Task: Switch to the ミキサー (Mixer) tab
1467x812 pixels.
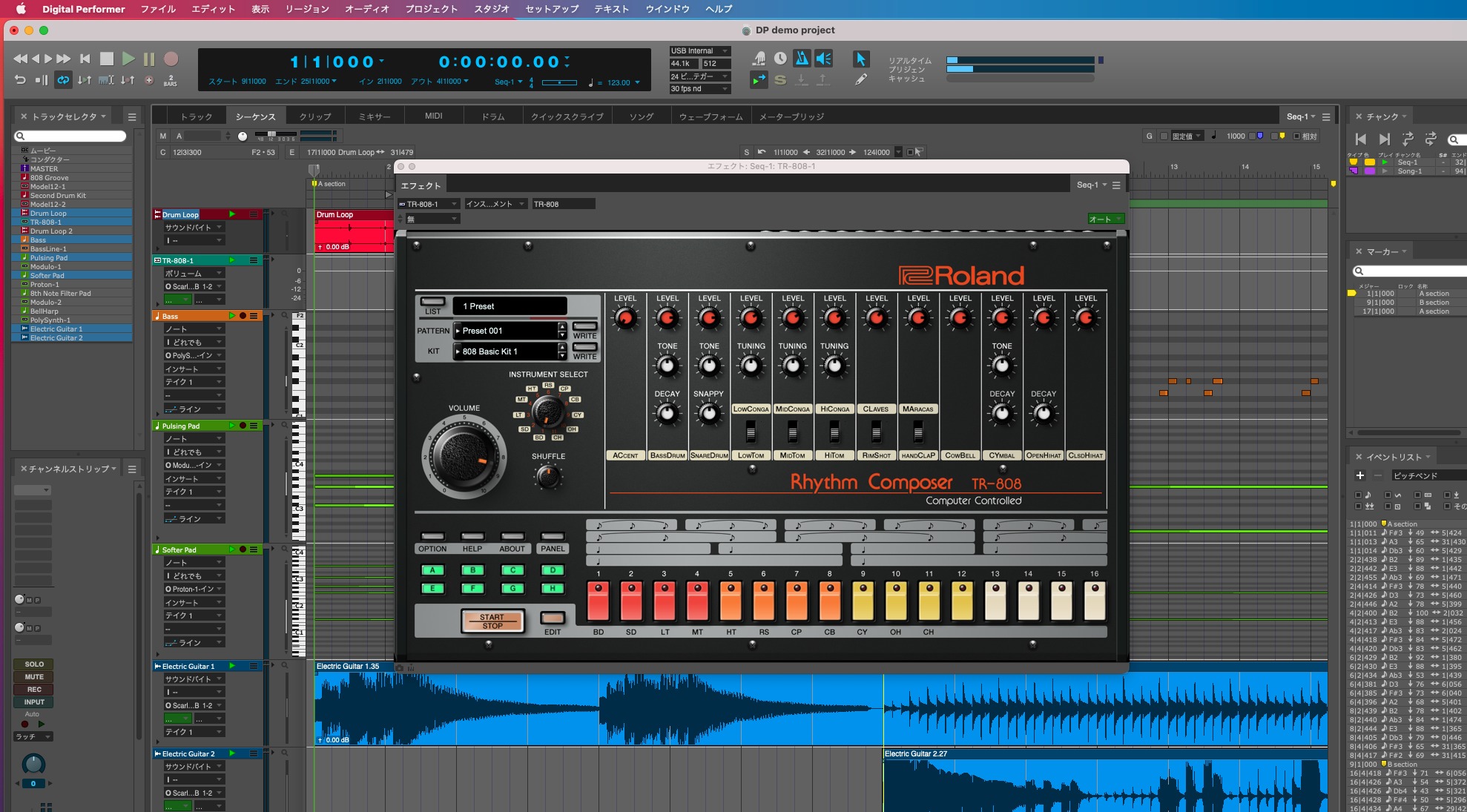Action: click(375, 116)
